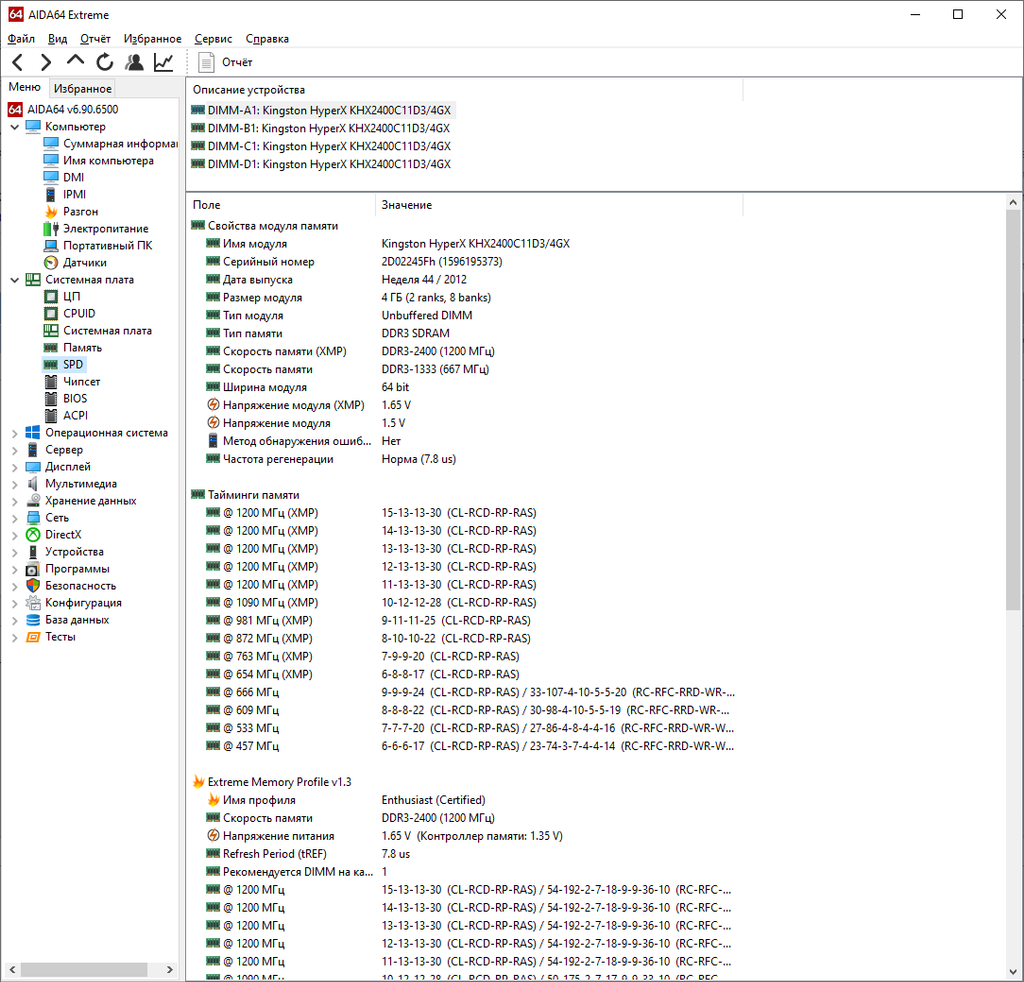This screenshot has height=982, width=1024.
Task: Go forward with the Forward arrow
Action: [46, 63]
